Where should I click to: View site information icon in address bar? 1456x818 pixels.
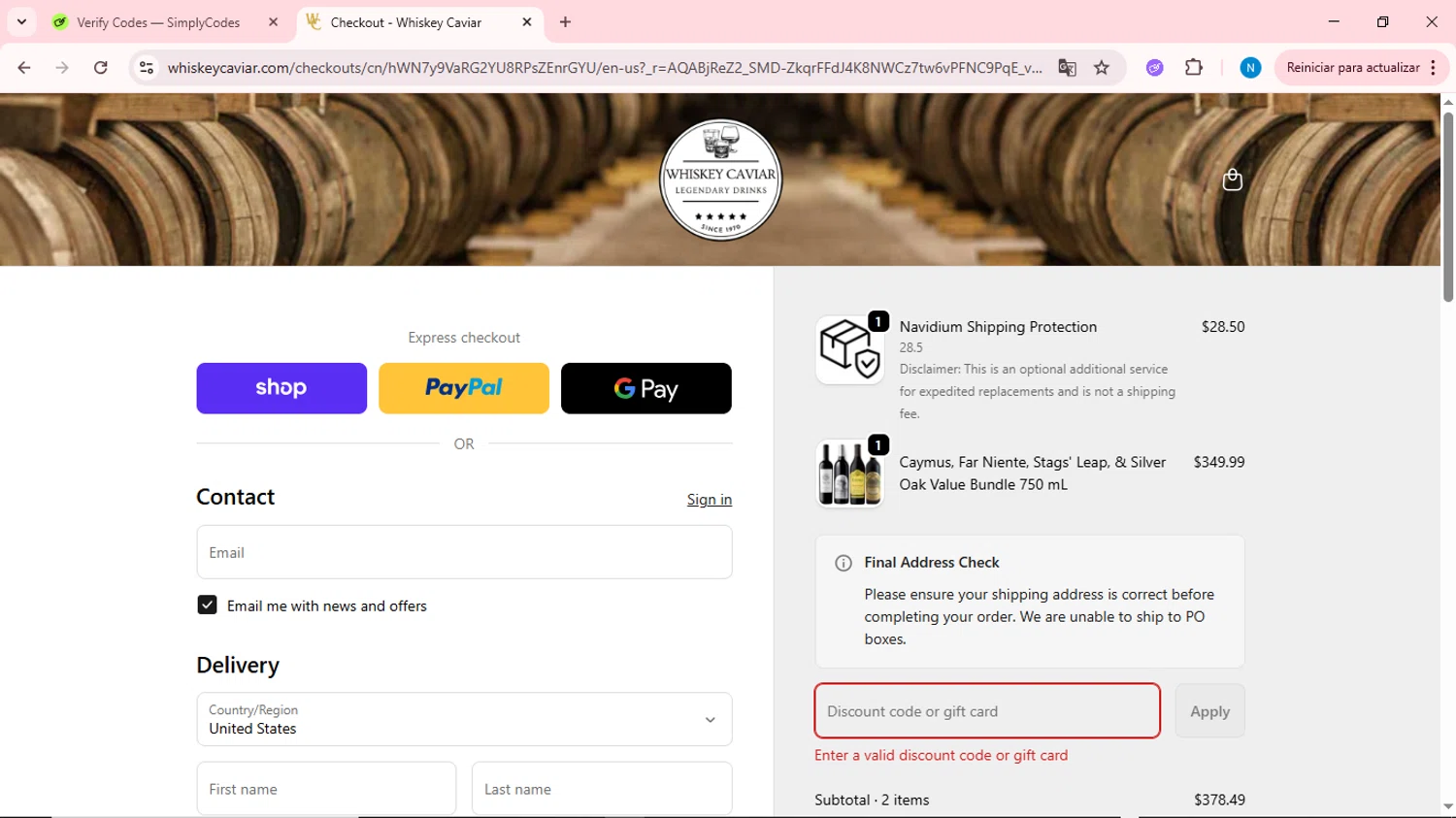click(147, 68)
